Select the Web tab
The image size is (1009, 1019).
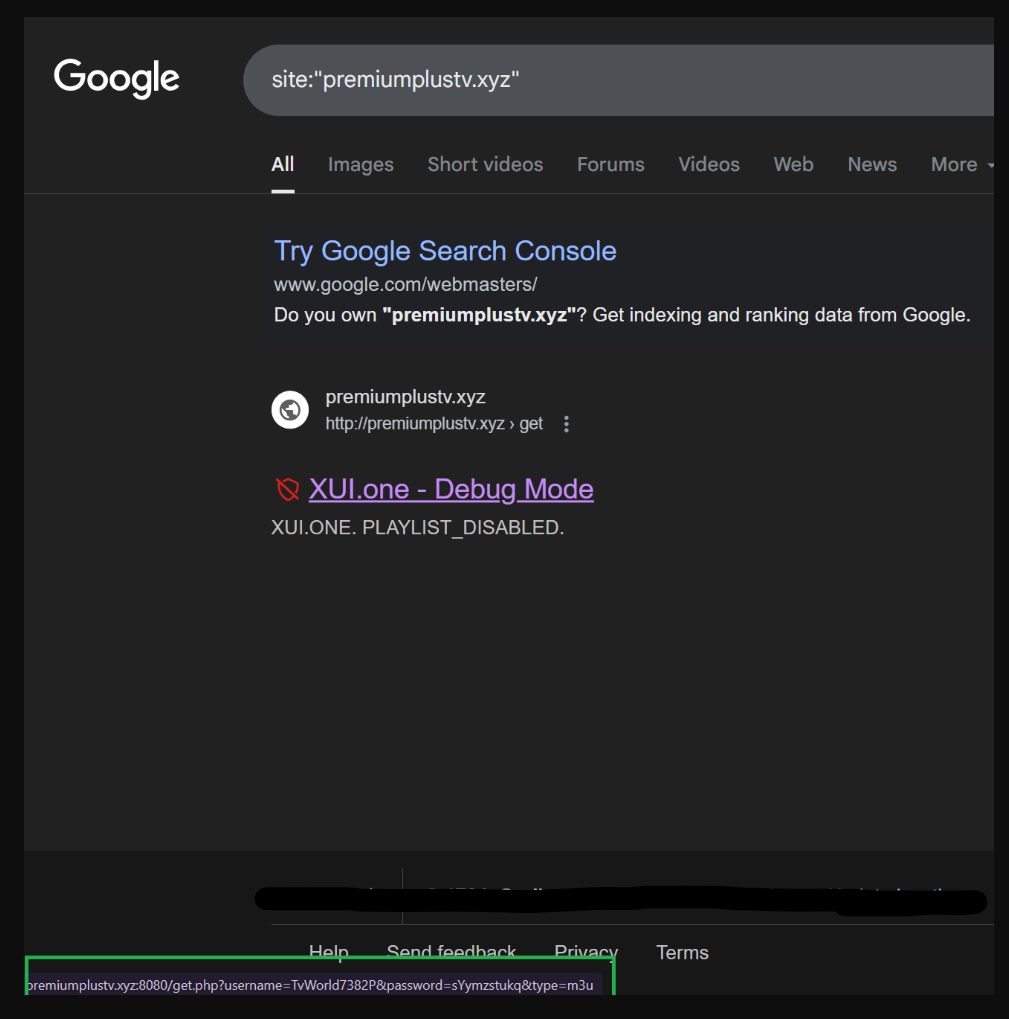793,164
